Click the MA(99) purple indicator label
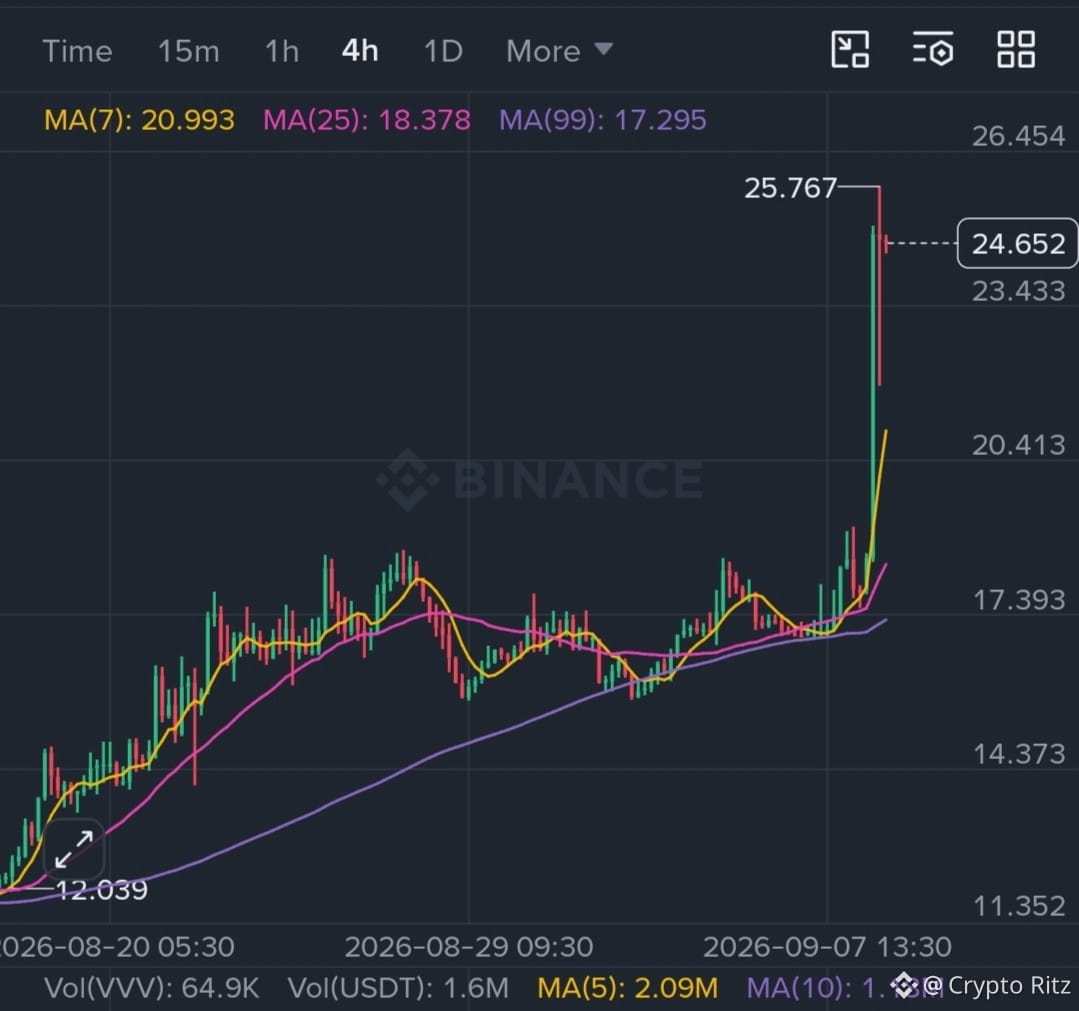 pos(603,120)
